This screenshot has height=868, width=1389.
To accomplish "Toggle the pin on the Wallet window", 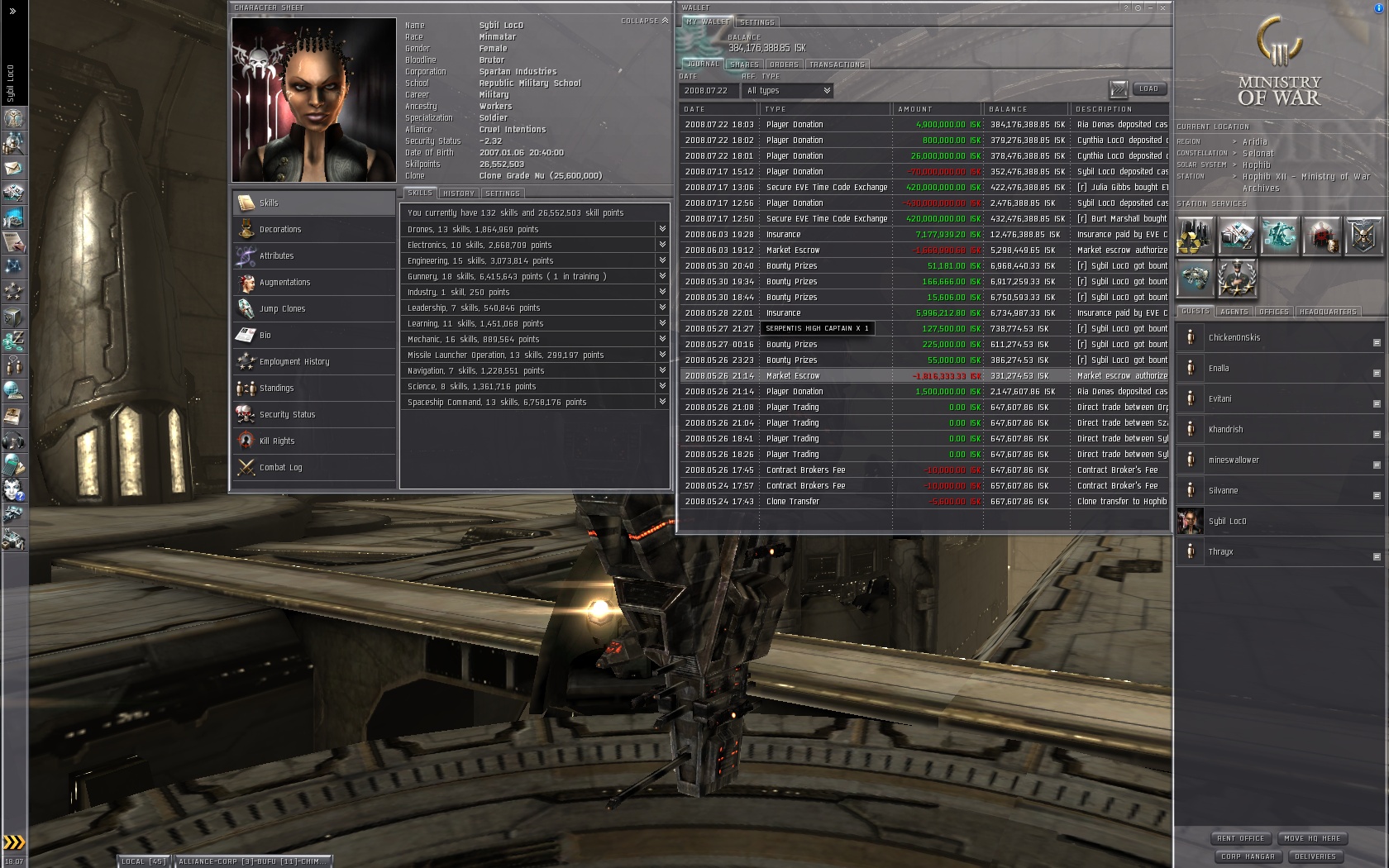I will 1138,7.
